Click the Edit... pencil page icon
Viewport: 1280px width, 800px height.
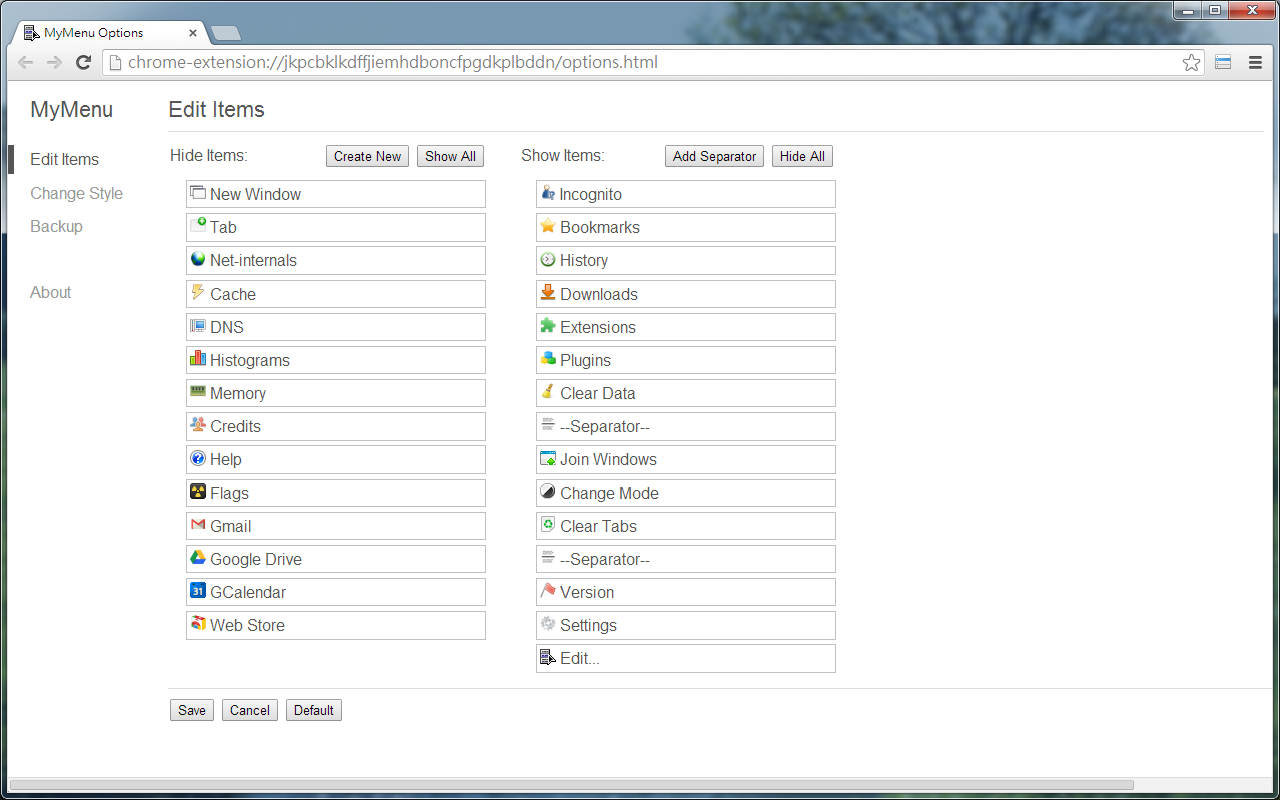tap(548, 657)
